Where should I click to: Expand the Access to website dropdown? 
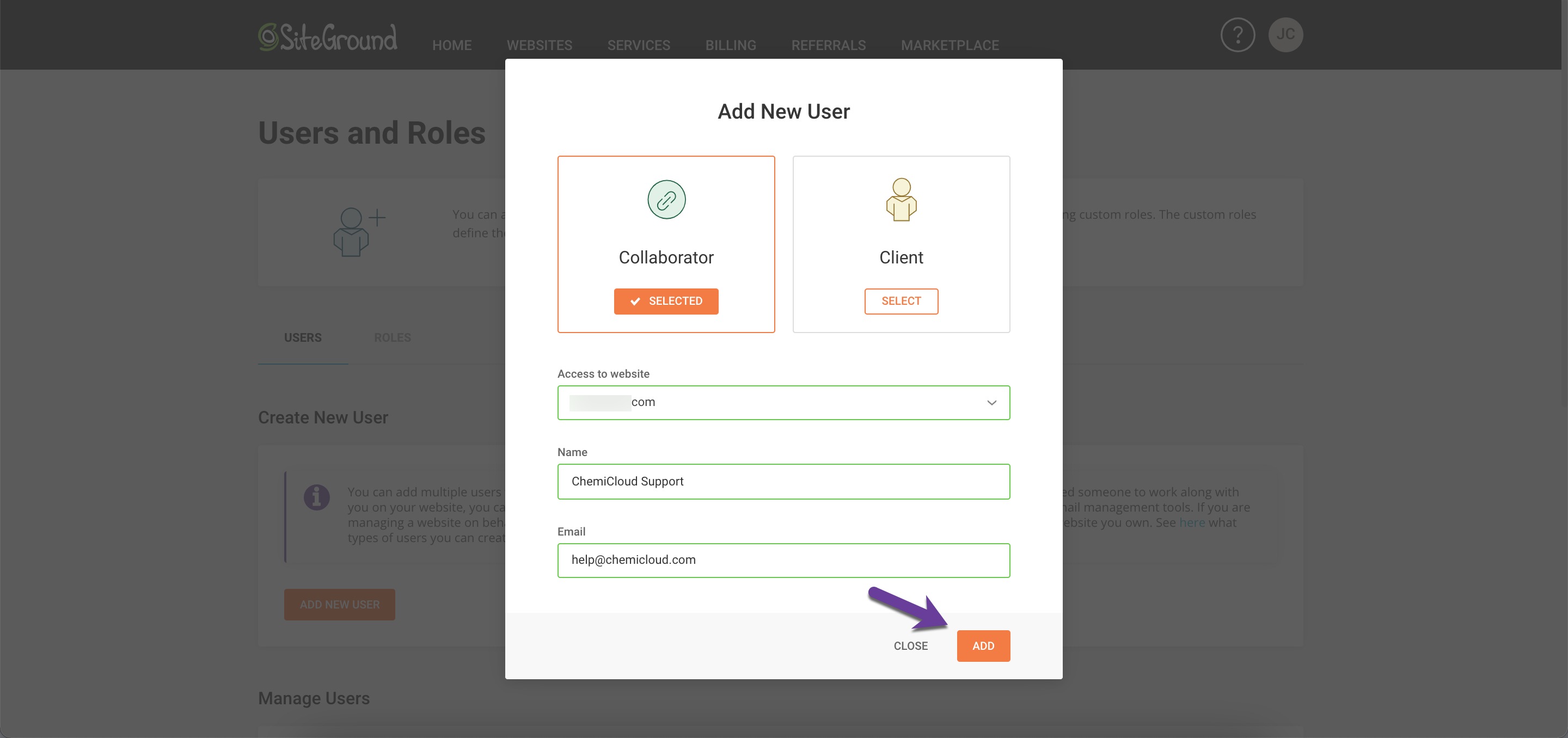(783, 402)
